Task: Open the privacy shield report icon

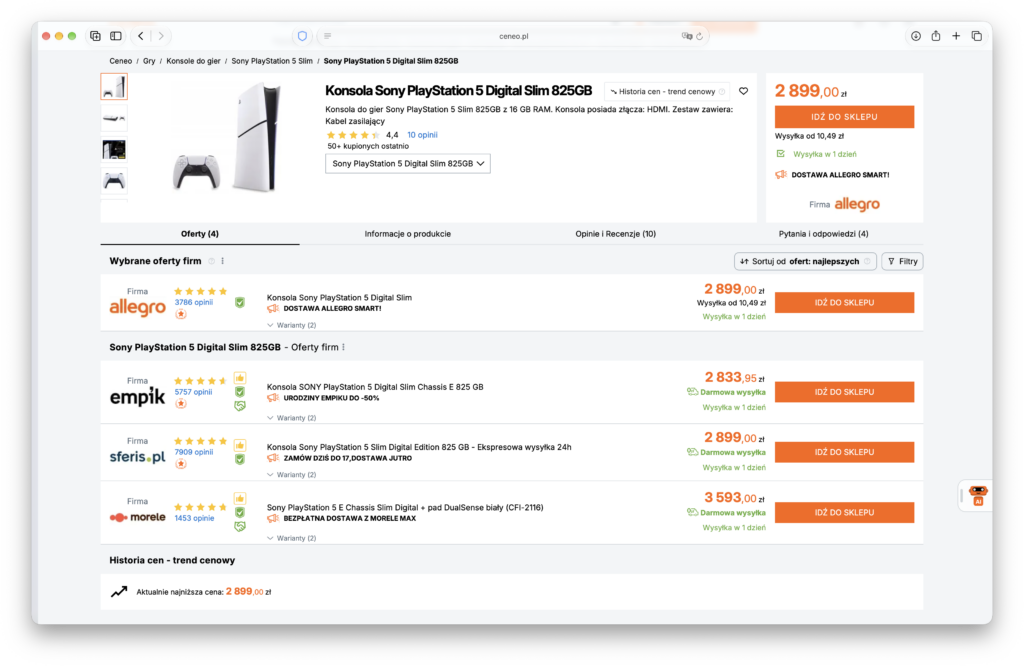Action: pos(302,36)
